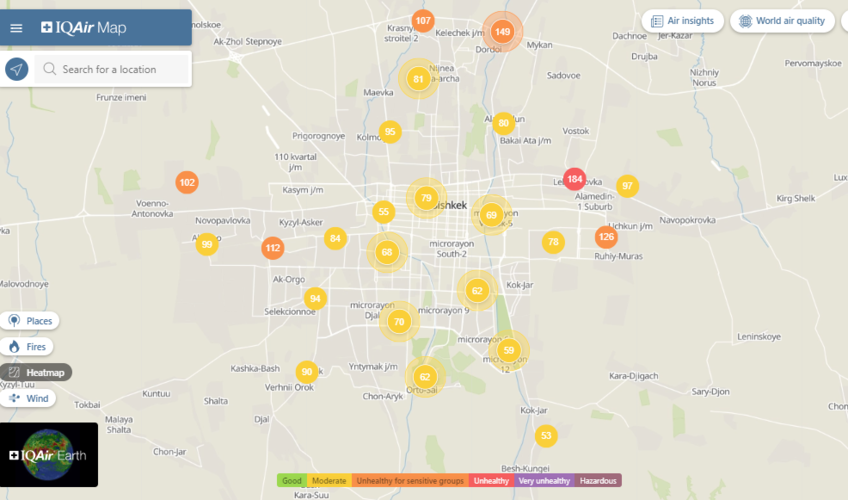The image size is (848, 500).
Task: Open the World air quality tab
Action: coord(782,21)
